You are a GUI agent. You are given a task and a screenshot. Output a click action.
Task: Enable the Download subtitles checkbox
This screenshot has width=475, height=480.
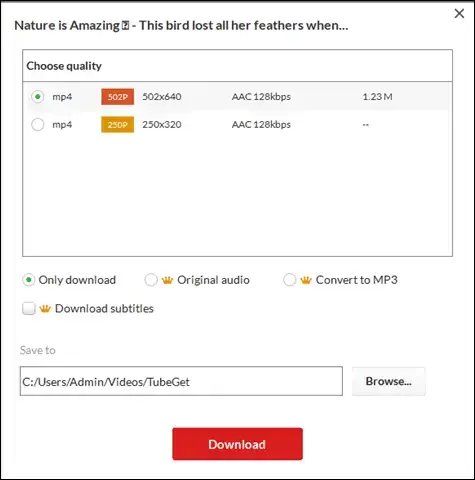coord(29,309)
